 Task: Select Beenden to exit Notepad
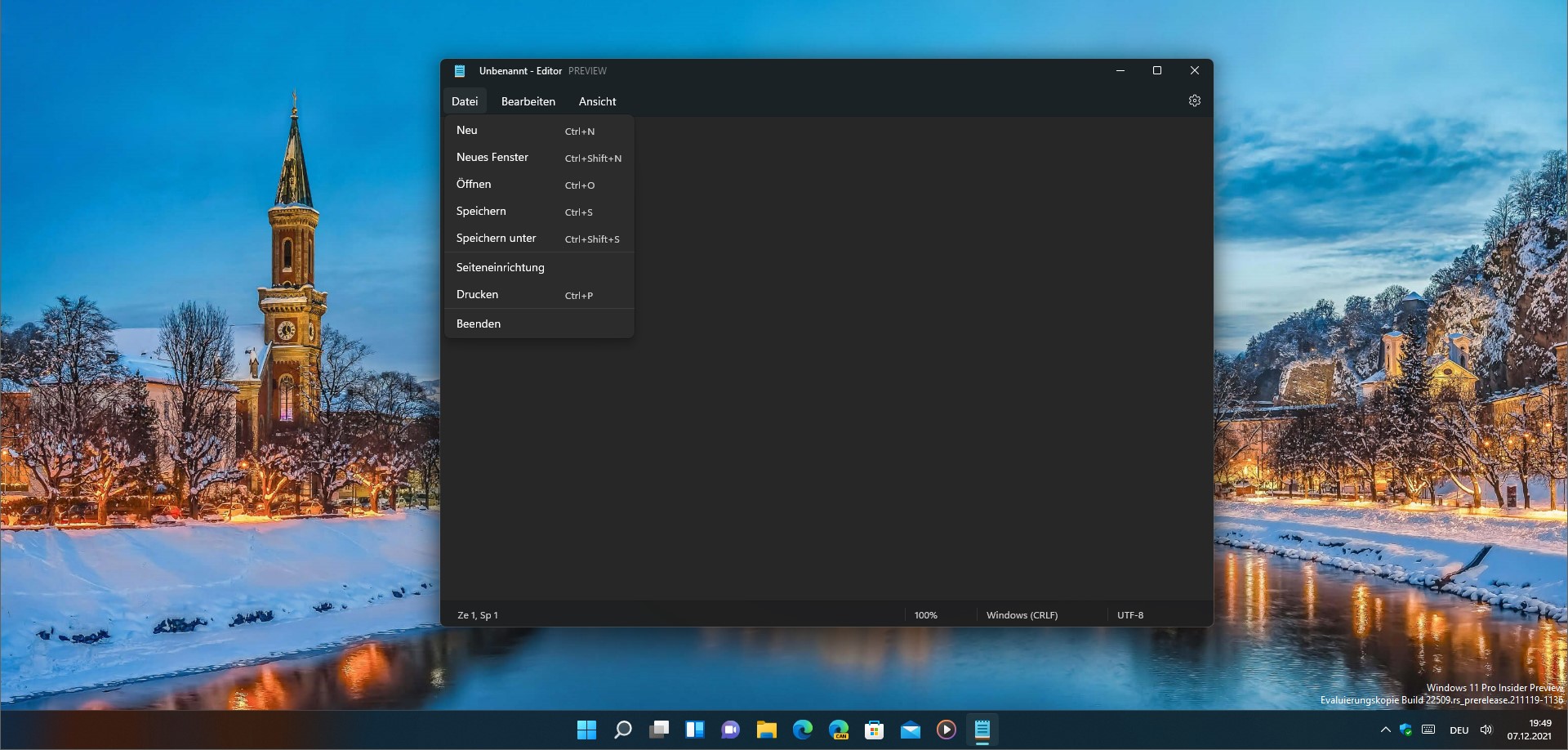pyautogui.click(x=479, y=323)
